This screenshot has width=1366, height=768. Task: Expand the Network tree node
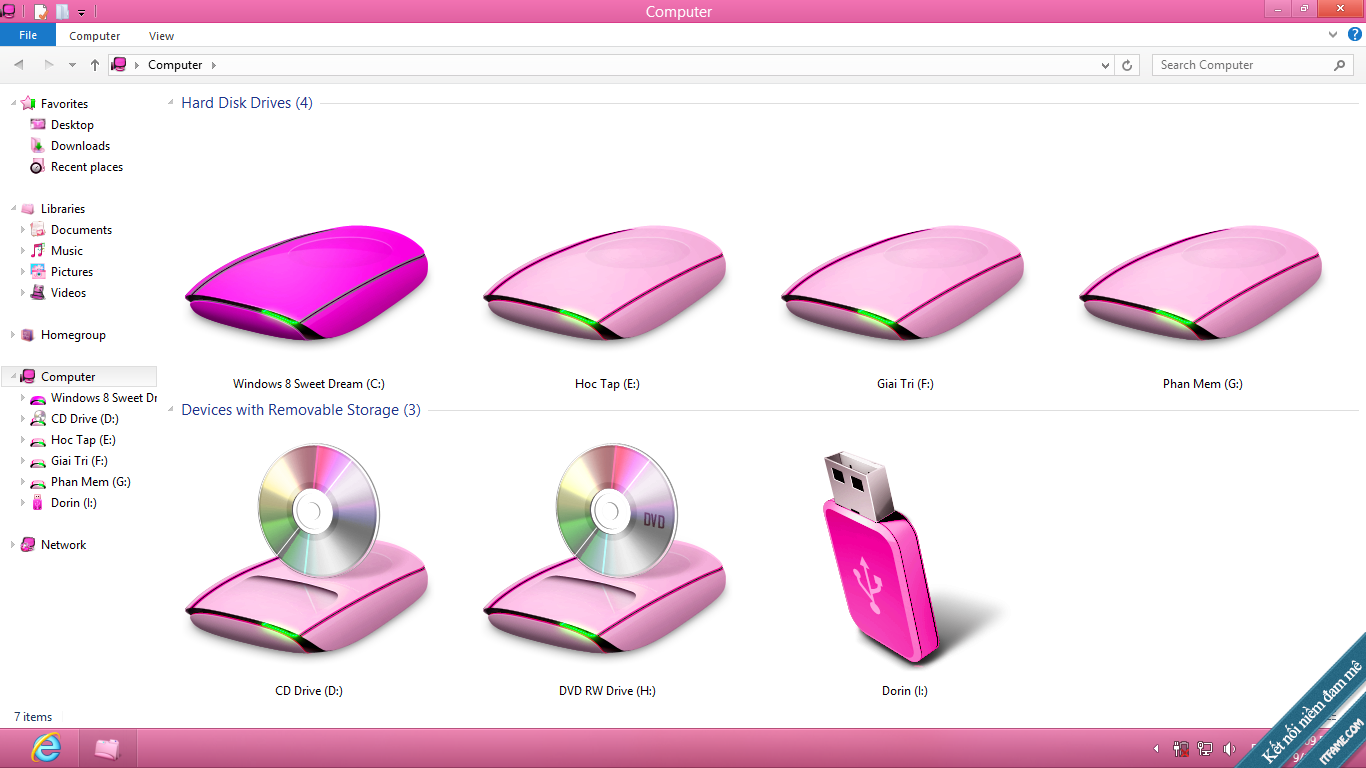(13, 545)
